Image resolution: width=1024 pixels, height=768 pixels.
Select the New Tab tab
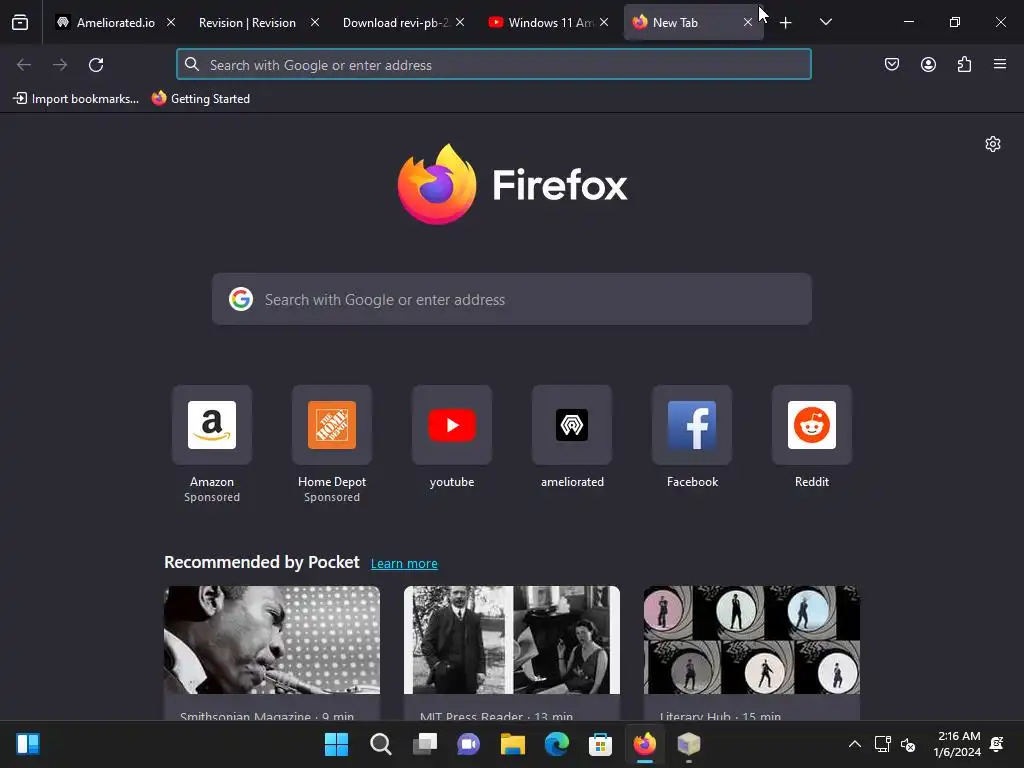[x=693, y=22]
